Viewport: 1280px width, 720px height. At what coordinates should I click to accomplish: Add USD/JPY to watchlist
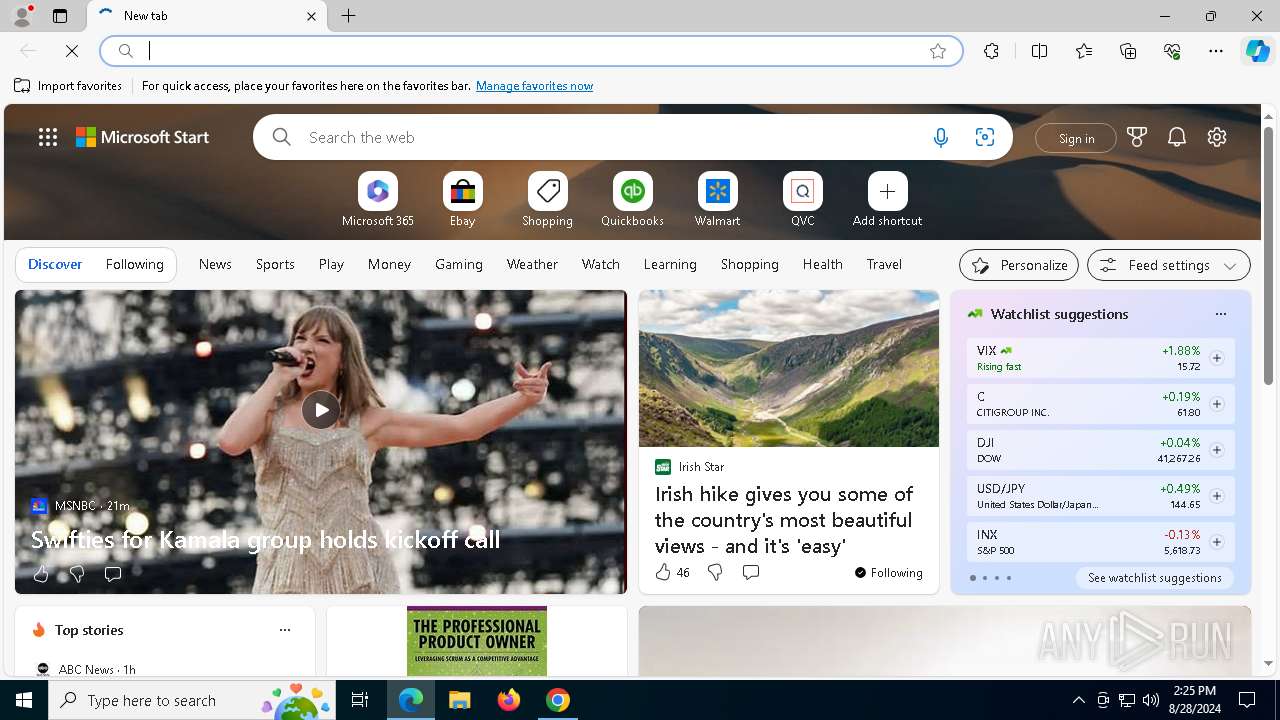(x=1216, y=496)
